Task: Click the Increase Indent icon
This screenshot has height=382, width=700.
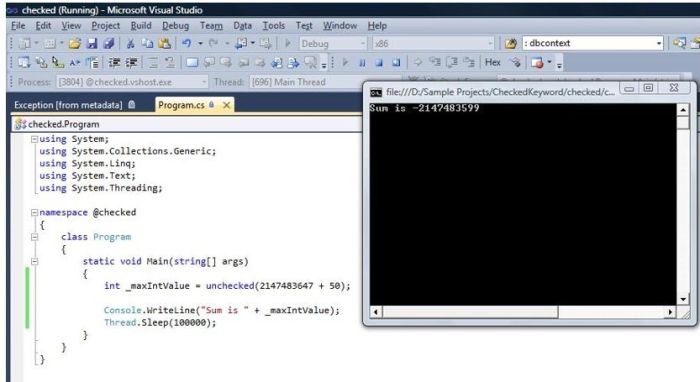Action: tap(131, 62)
